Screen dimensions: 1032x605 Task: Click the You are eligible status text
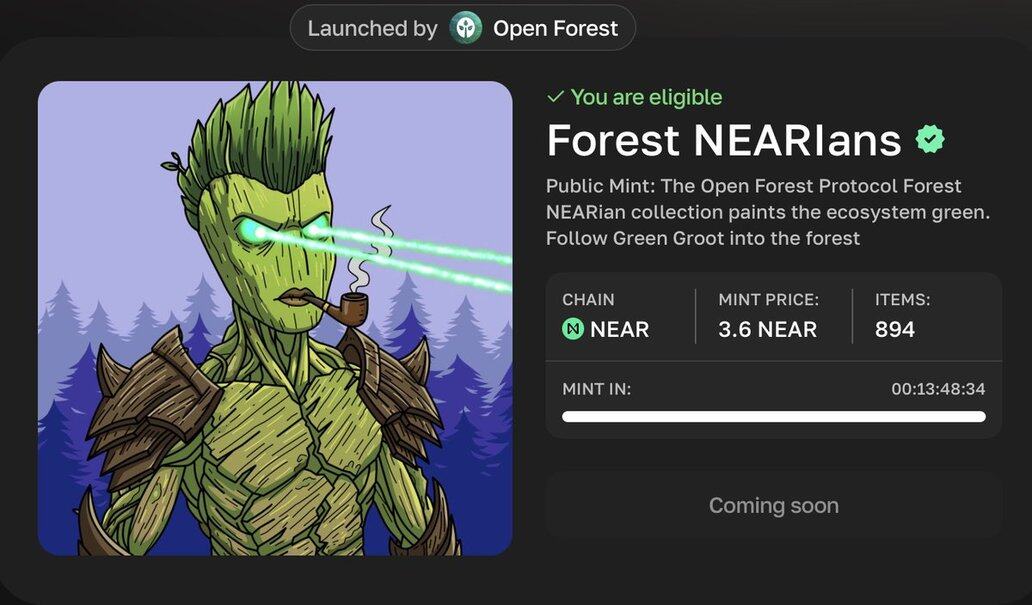click(646, 97)
